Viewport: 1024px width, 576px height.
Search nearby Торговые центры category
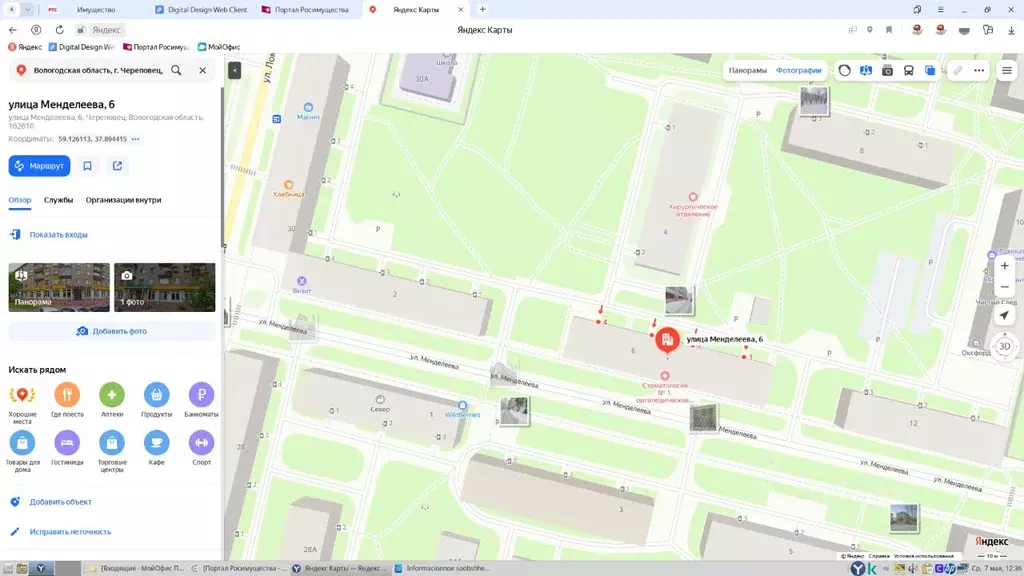click(x=112, y=451)
